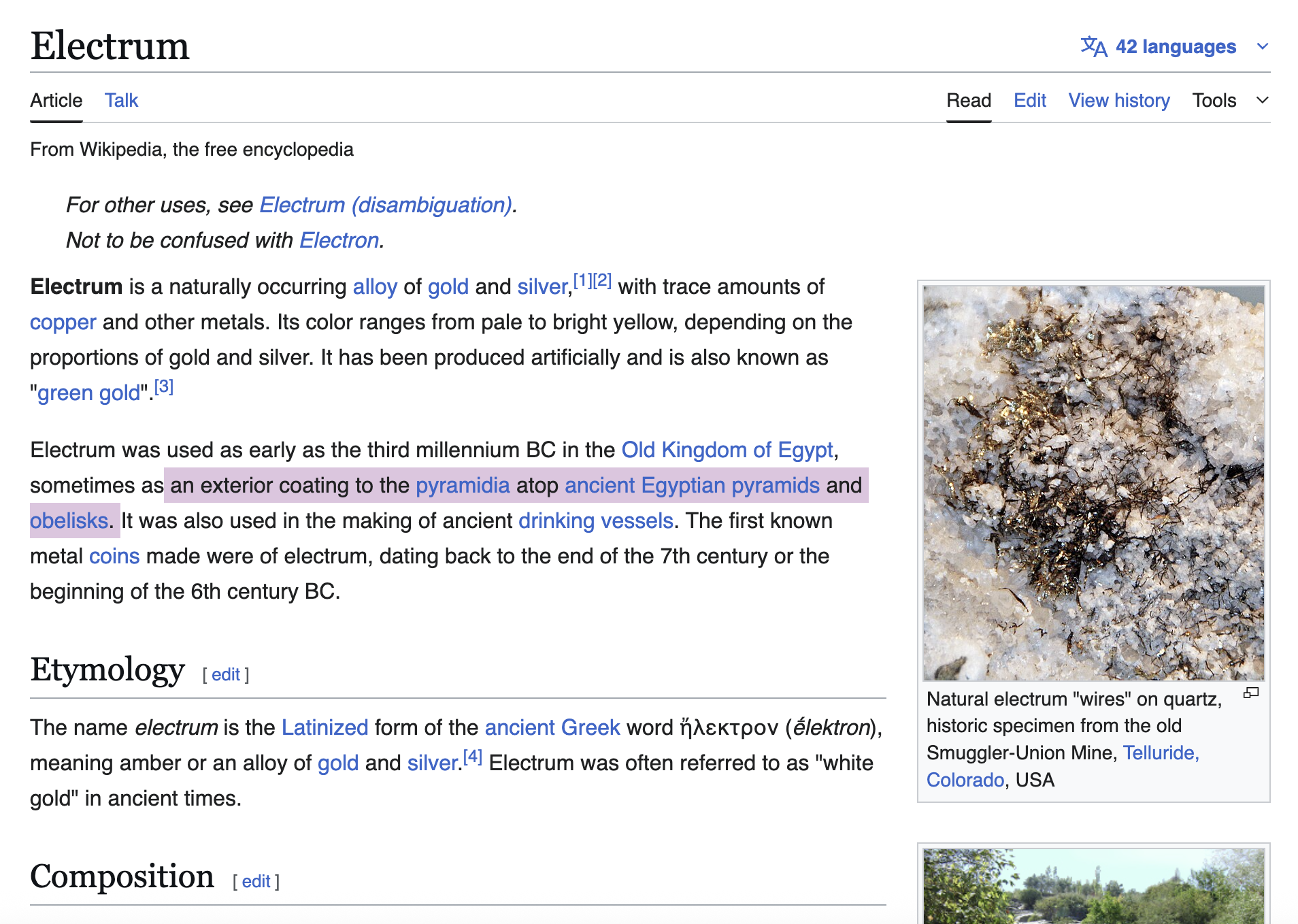Click the Electrum page title
The image size is (1298, 924).
pyautogui.click(x=110, y=46)
